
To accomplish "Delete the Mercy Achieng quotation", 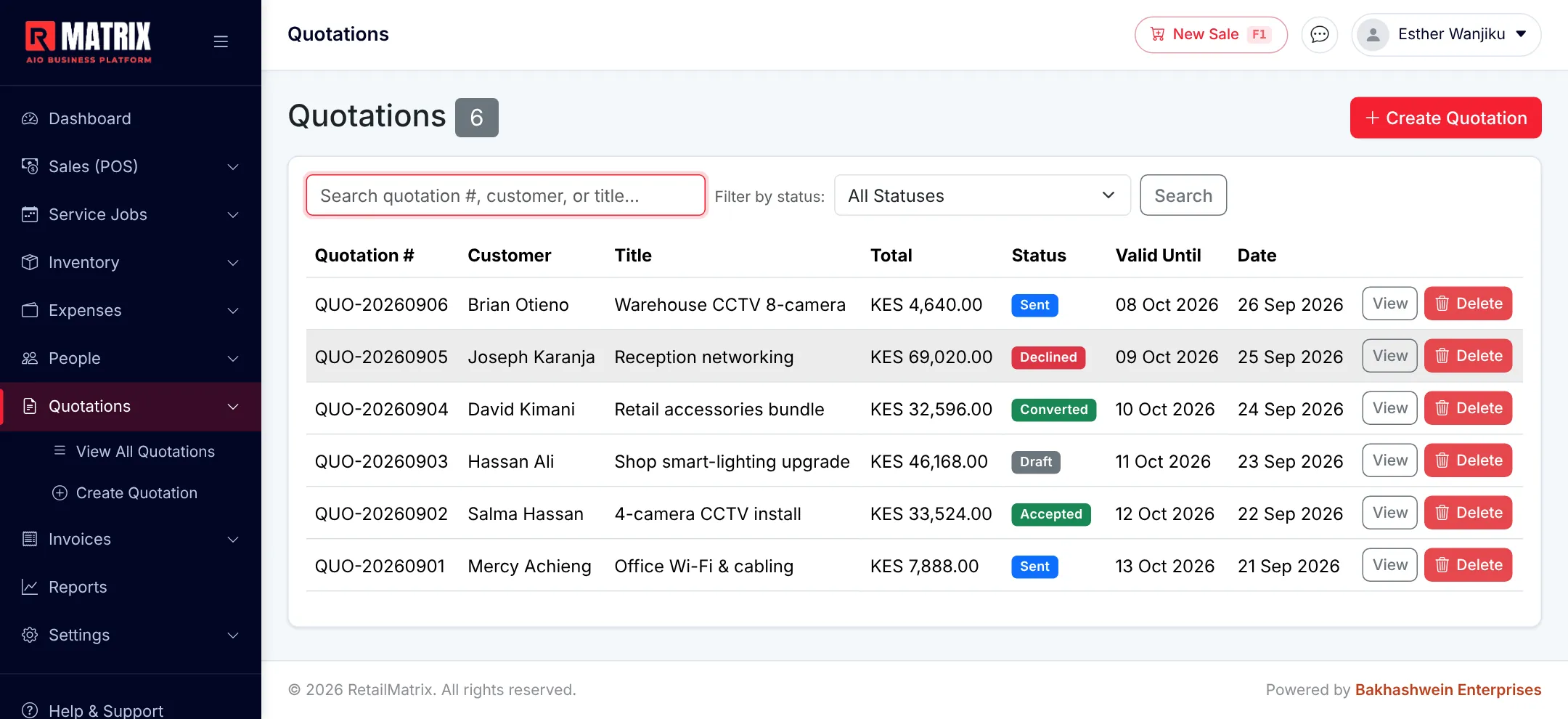I will point(1468,565).
